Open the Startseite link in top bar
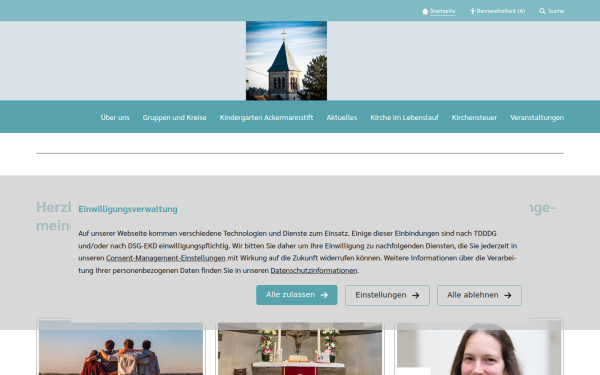The image size is (600, 375). click(x=442, y=11)
